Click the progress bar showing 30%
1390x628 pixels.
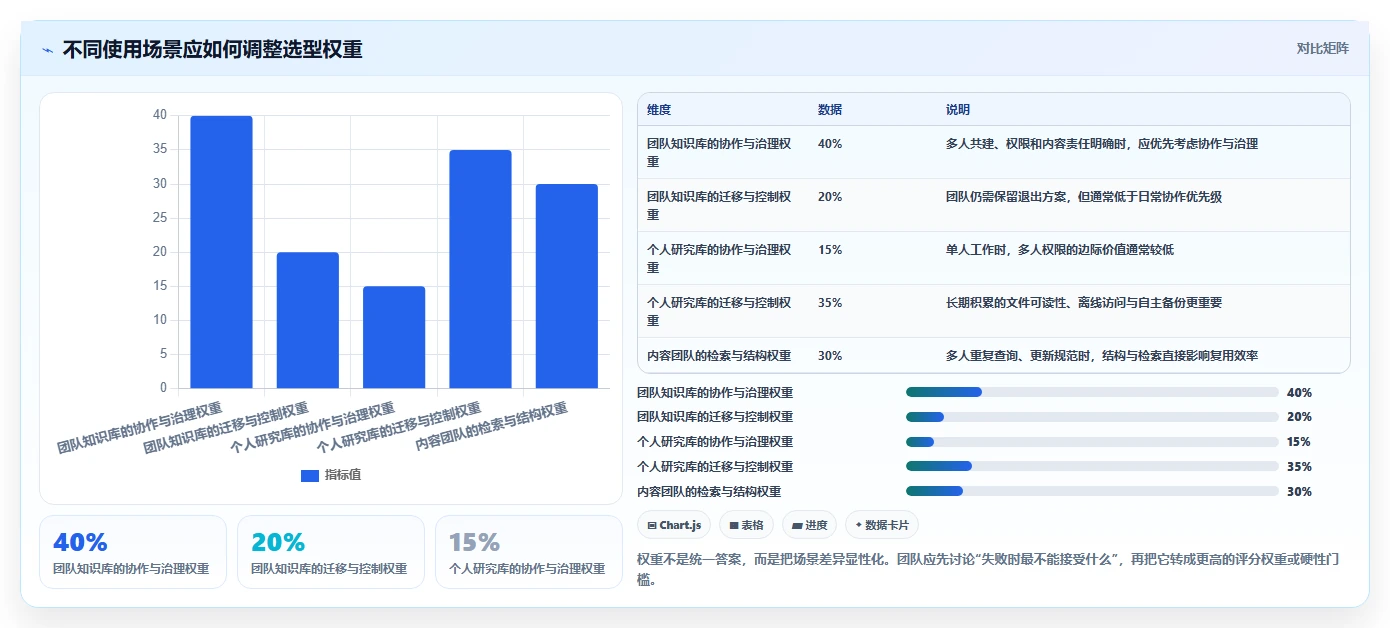click(x=1092, y=491)
